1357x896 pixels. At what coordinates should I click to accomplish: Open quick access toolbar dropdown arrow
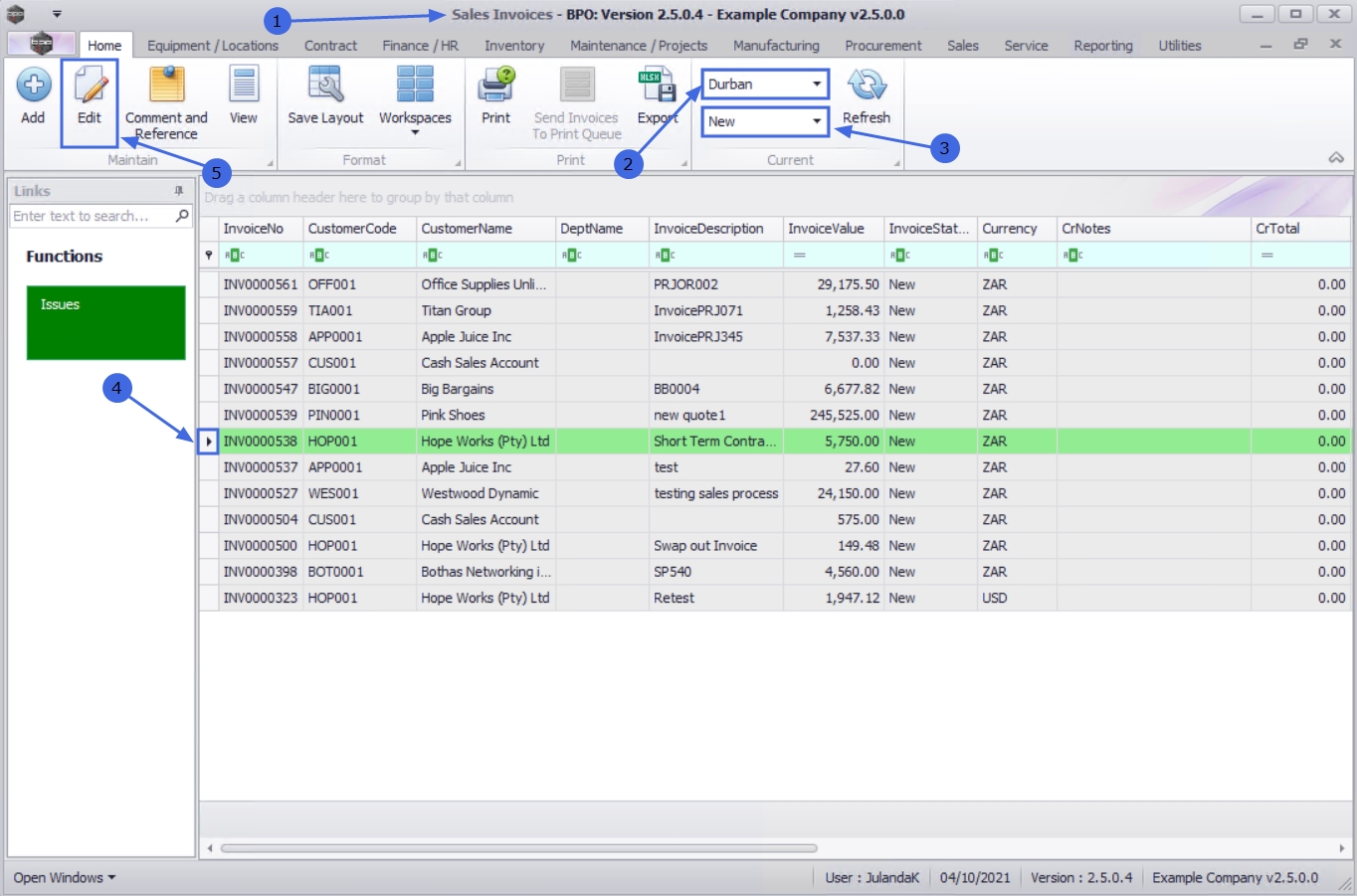[57, 15]
